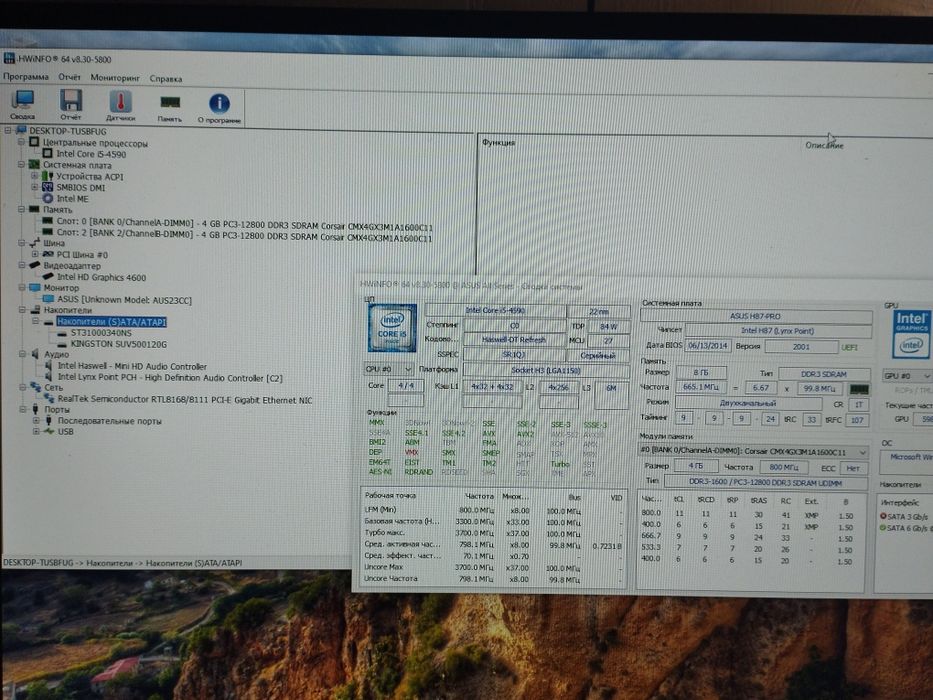
Task: Click the Socket H3 (LGA1150) platform field
Action: click(x=546, y=370)
